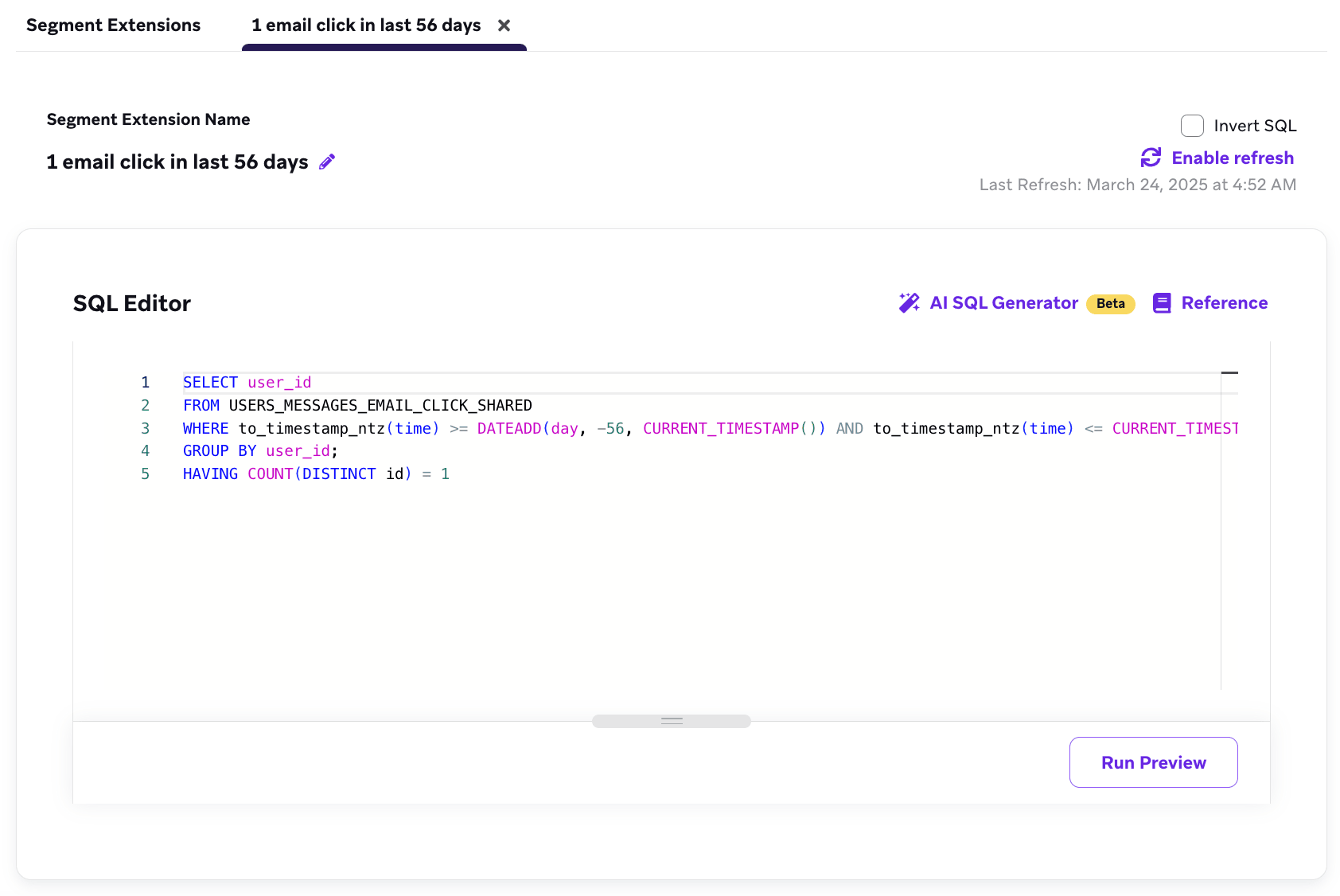The height and width of the screenshot is (896, 1340).
Task: Click the editor resize handle bar
Action: click(x=672, y=721)
